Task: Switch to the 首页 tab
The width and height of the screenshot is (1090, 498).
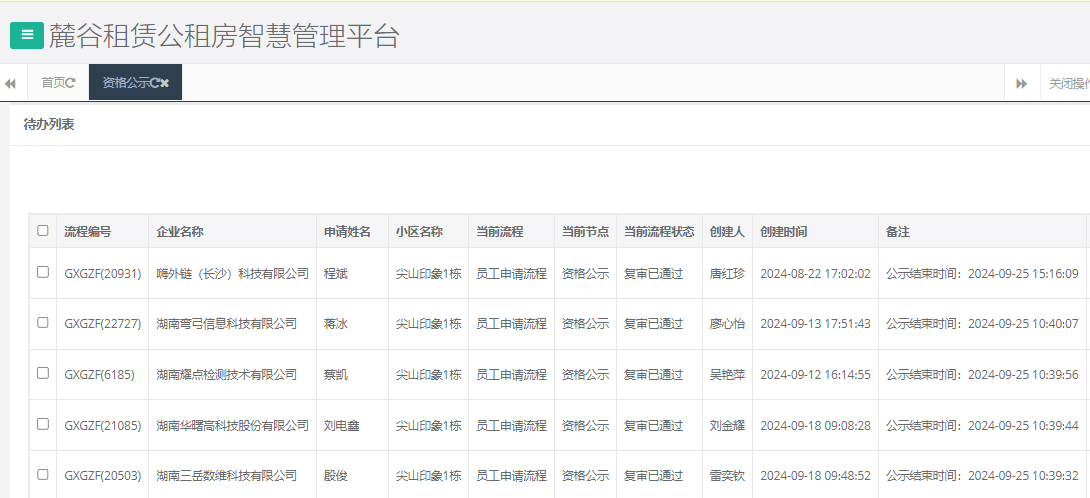Action: 52,83
